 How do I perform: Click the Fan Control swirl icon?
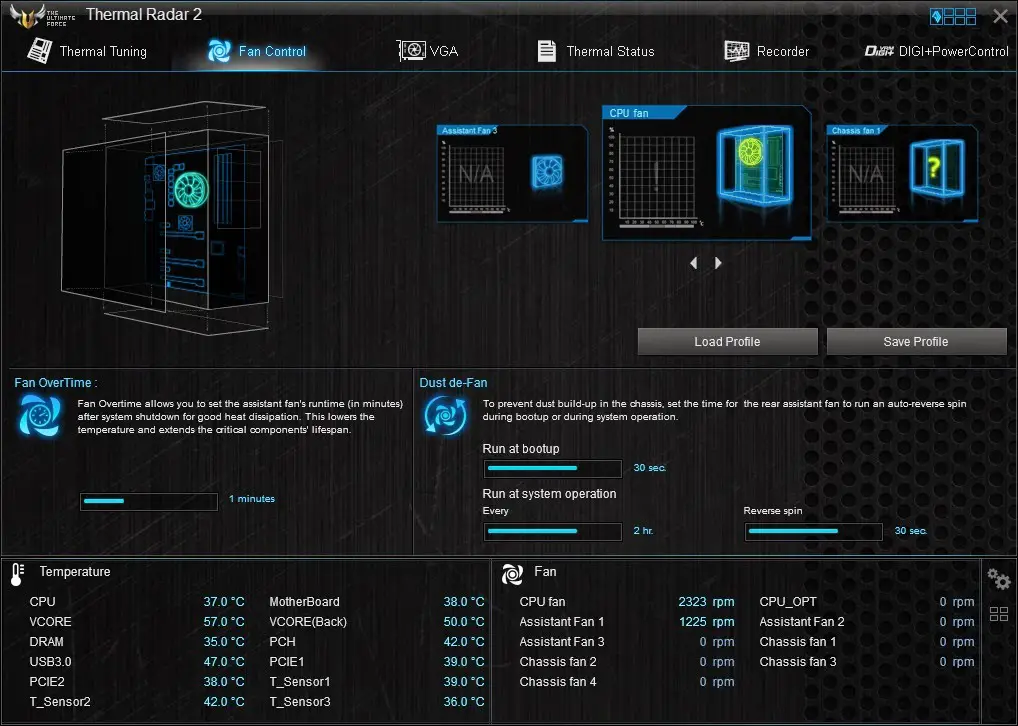(219, 51)
